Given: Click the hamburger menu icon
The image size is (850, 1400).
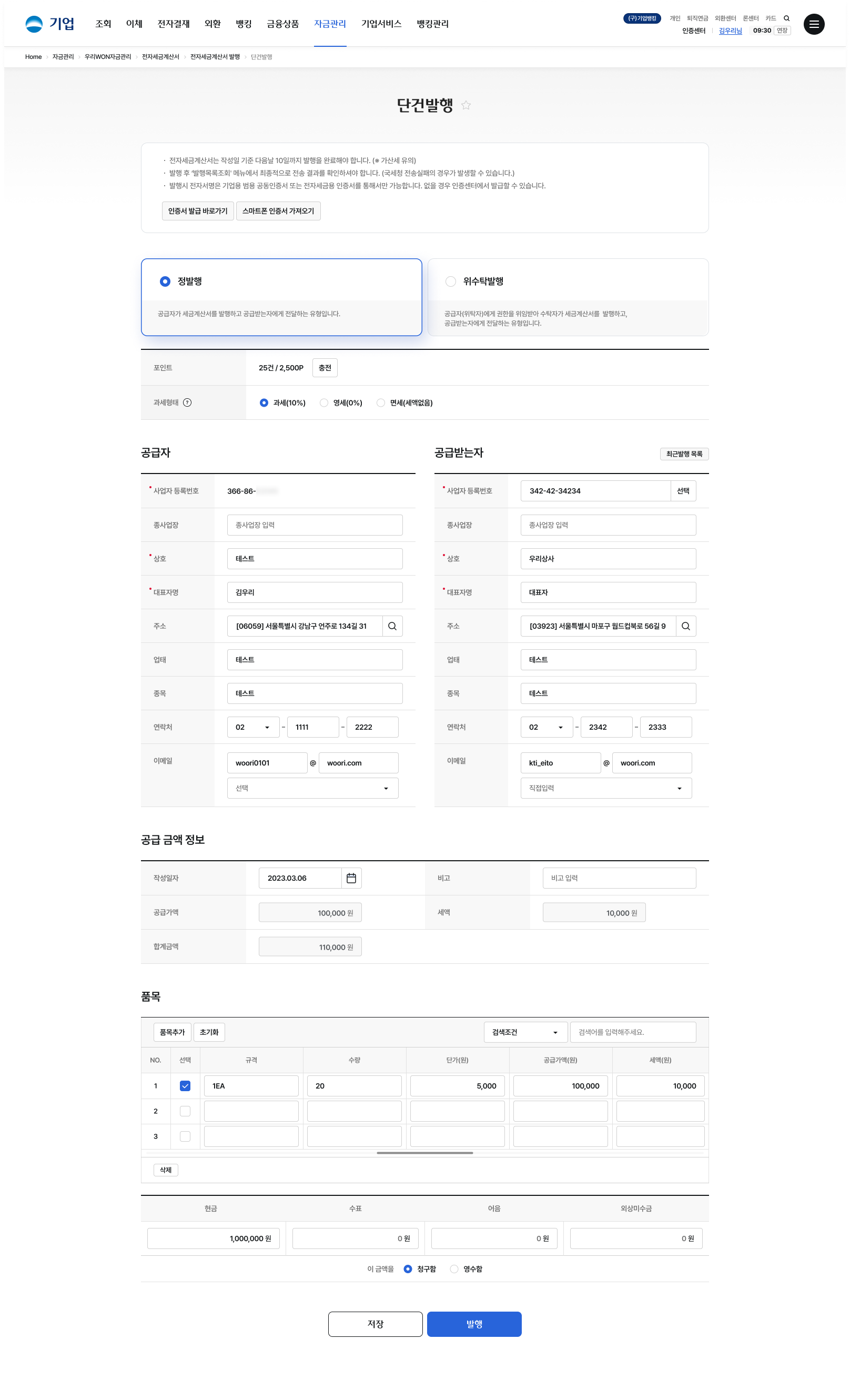Looking at the screenshot, I should click(814, 24).
